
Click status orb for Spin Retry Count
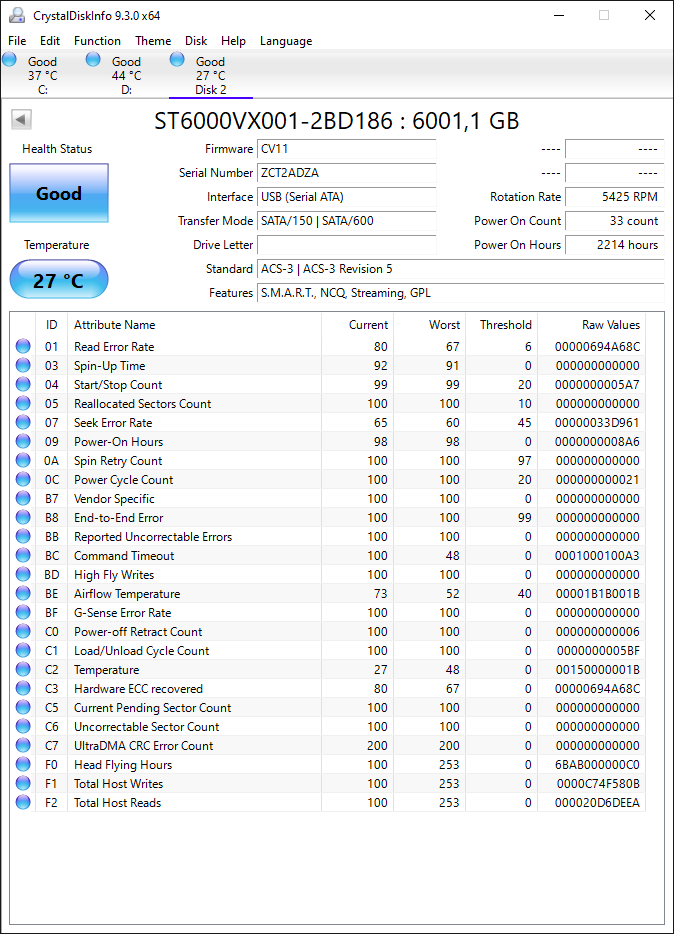point(23,460)
